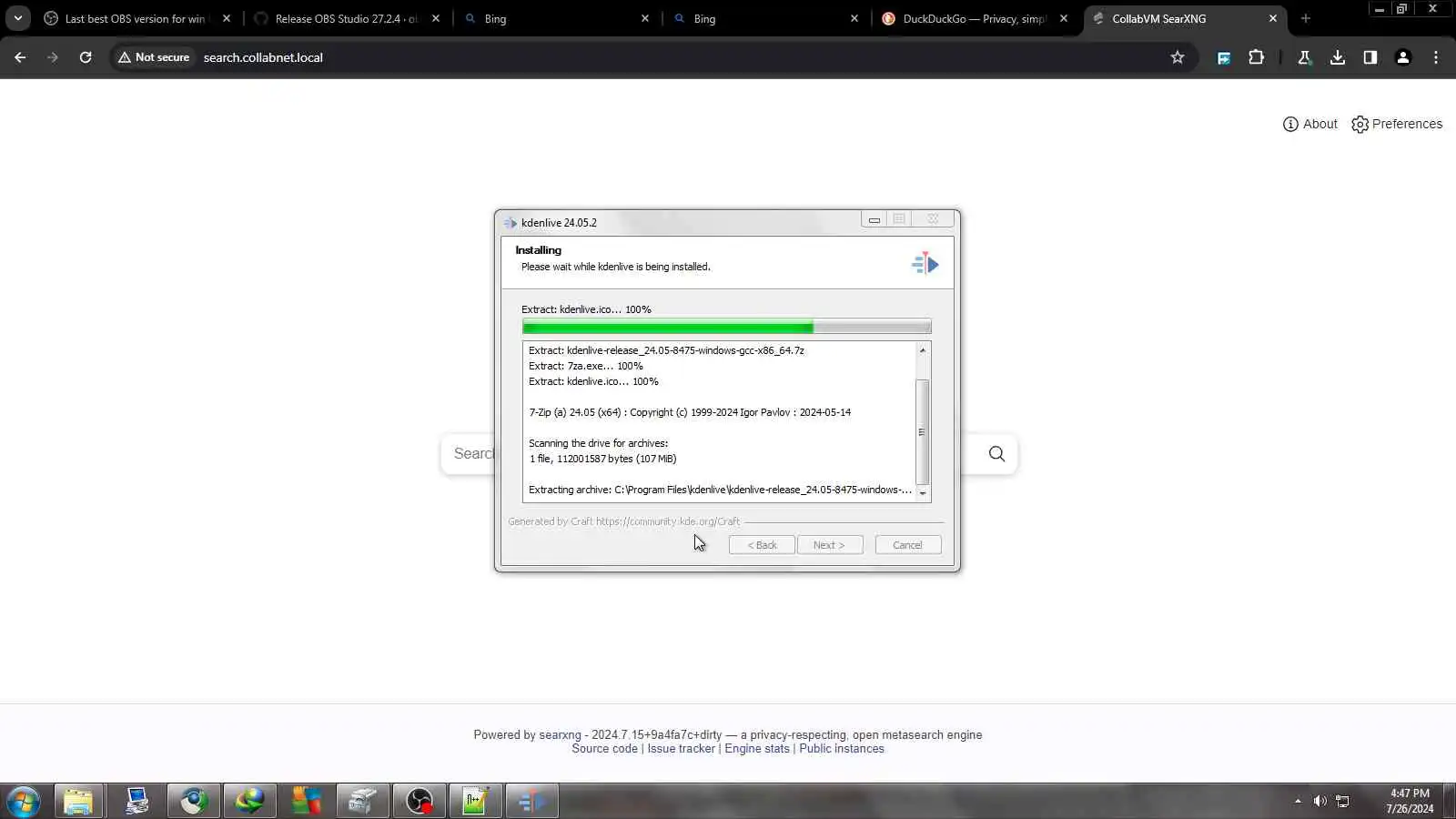The width and height of the screenshot is (1456, 819).
Task: Select the CollabVM SearXNG tab
Action: coord(1185,18)
